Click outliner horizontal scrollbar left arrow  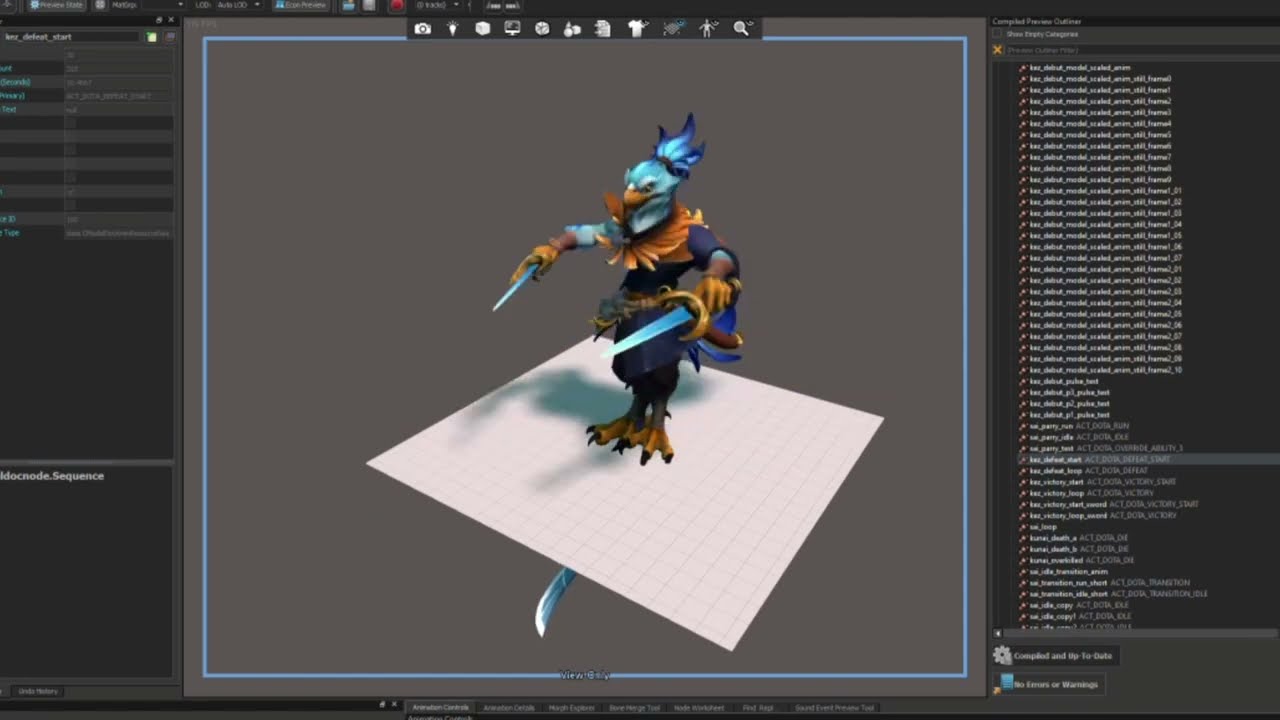pos(997,633)
